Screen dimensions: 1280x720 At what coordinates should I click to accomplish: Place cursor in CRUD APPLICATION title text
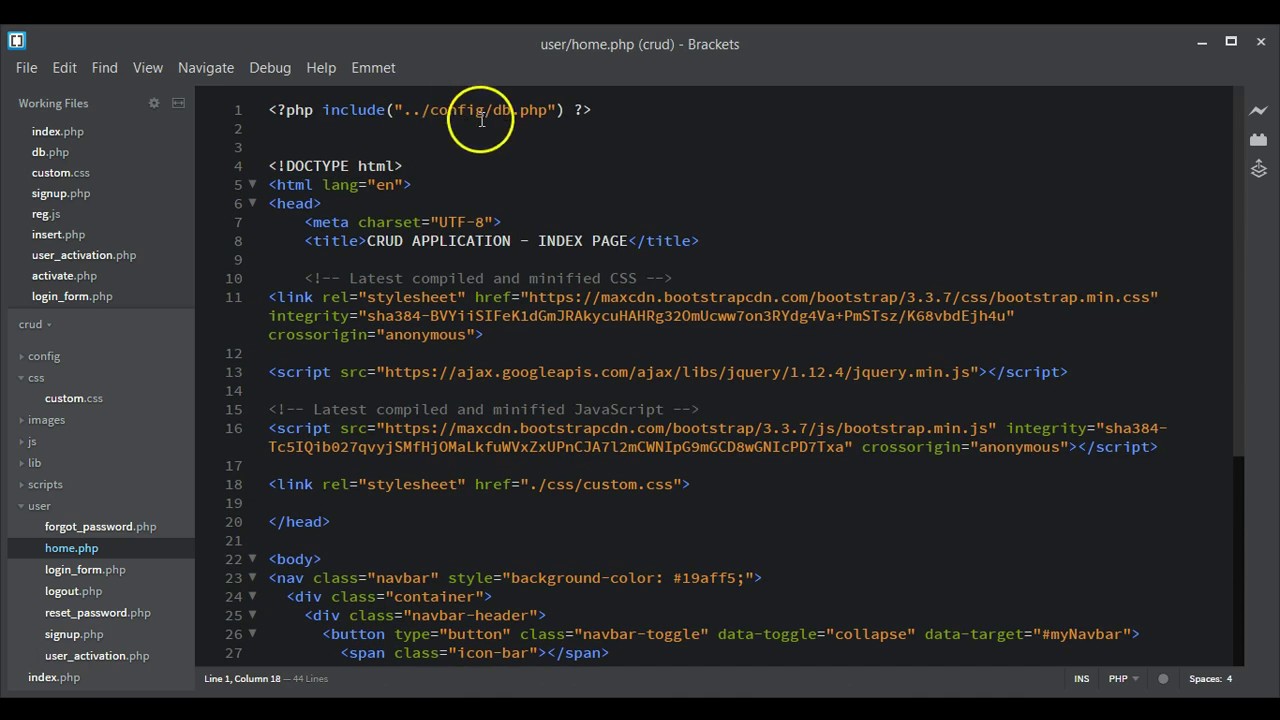point(497,241)
